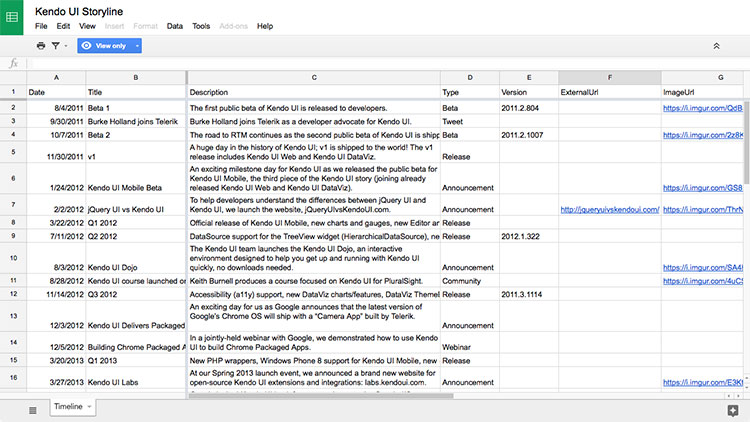Open the imgur link in Beta 2 row
750x422 pixels.
pos(703,135)
